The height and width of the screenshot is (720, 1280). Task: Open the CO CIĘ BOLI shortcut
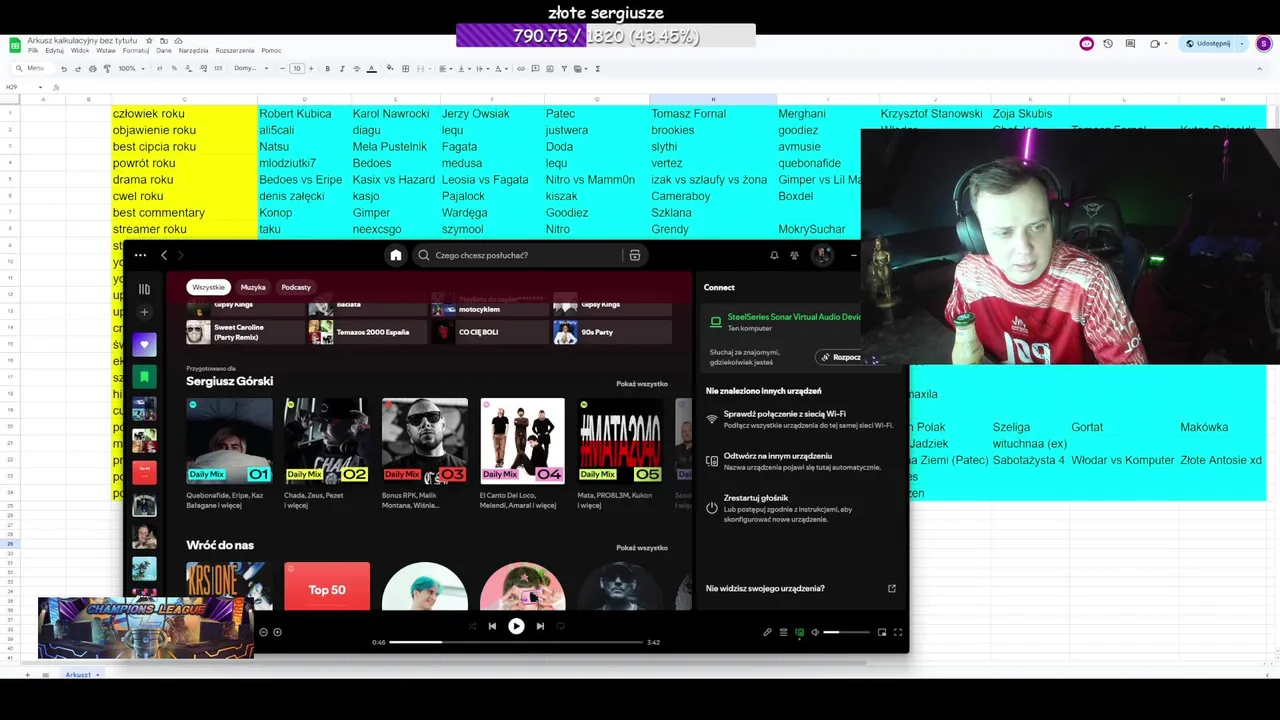[x=489, y=332]
